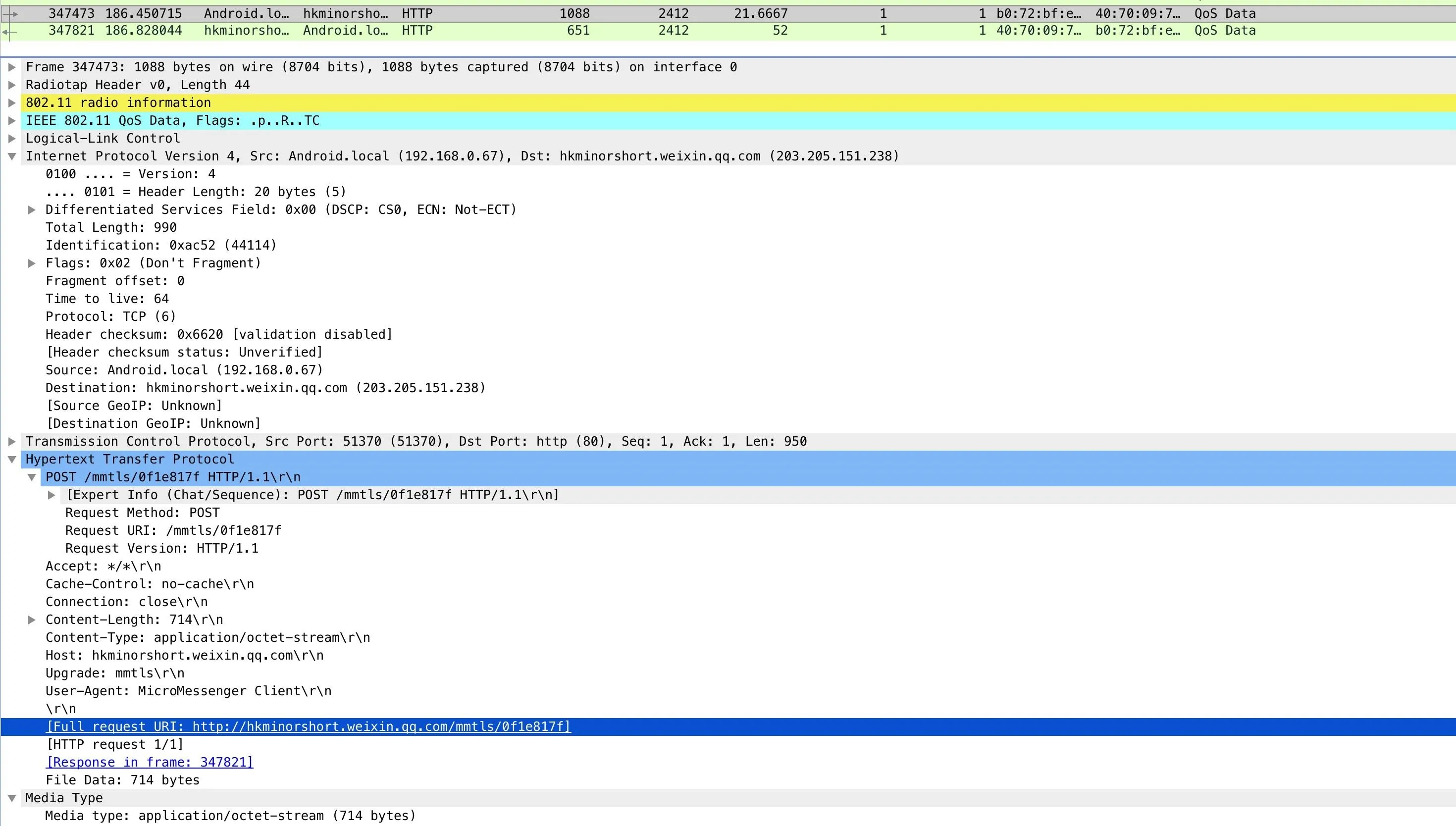This screenshot has height=826, width=1456.
Task: Select the '[HTTP request 1/1]' row
Action: pyautogui.click(x=114, y=744)
